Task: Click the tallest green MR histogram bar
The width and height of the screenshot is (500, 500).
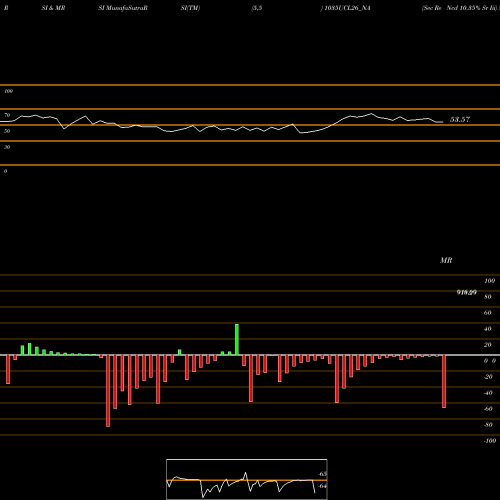Action: [x=237, y=339]
